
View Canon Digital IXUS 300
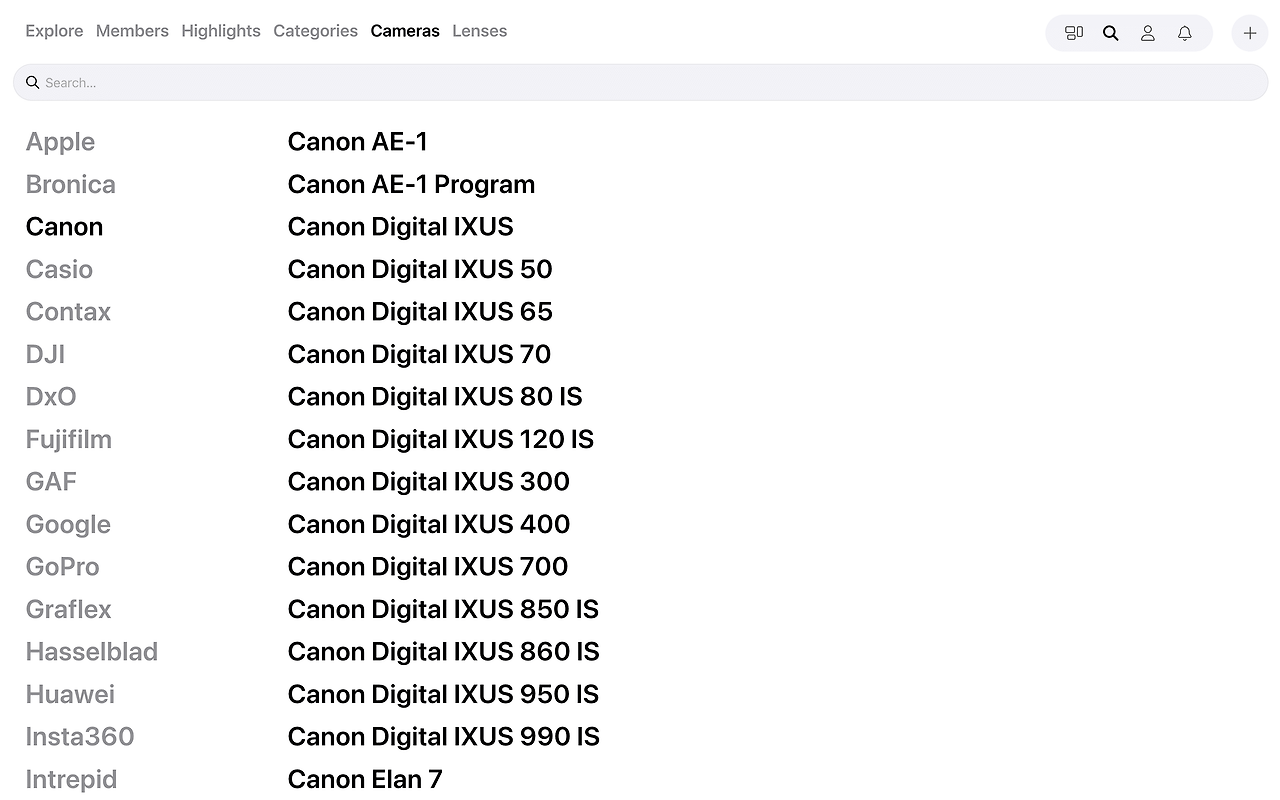[429, 482]
